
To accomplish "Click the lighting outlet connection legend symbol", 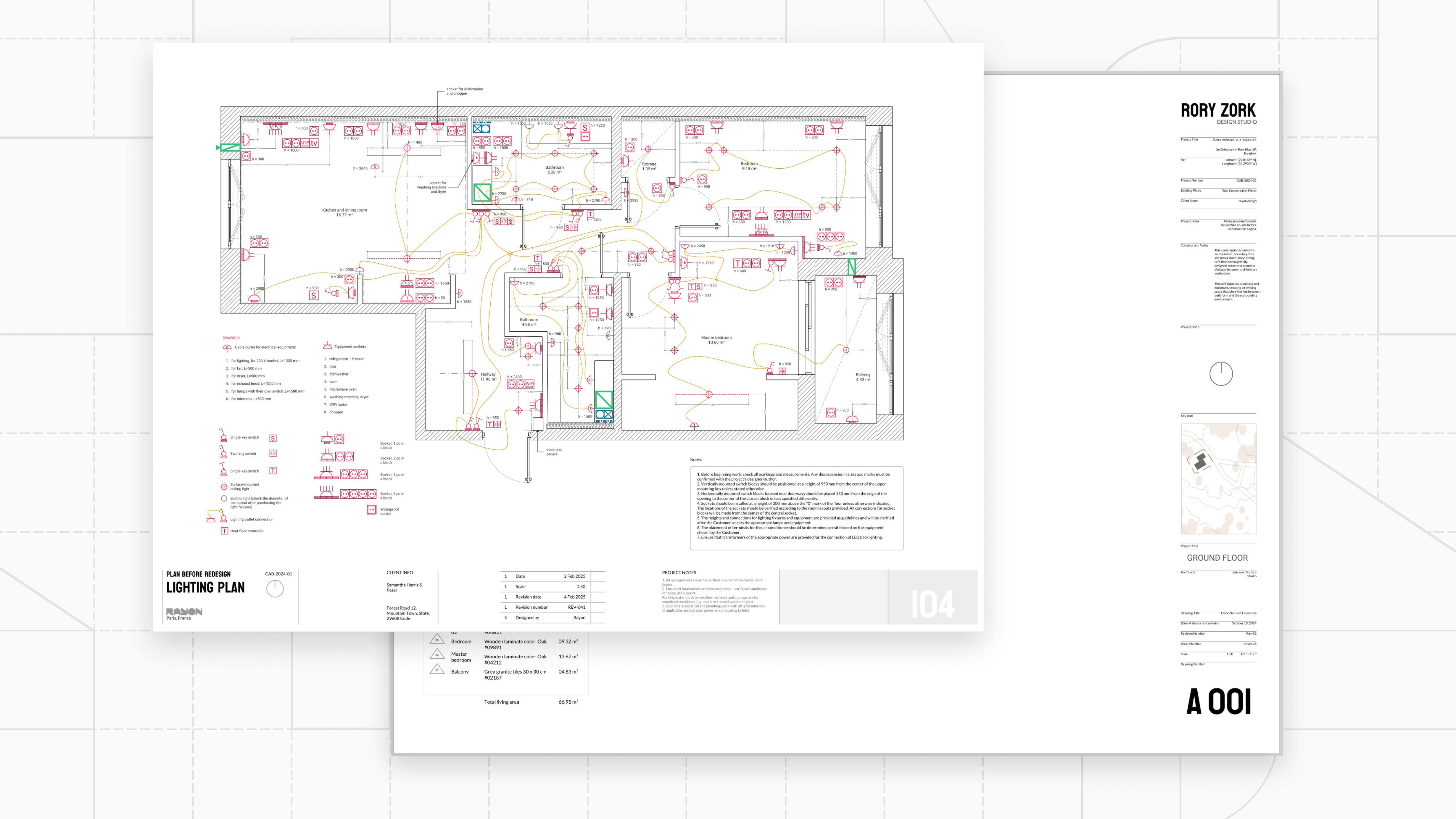I will 217,517.
